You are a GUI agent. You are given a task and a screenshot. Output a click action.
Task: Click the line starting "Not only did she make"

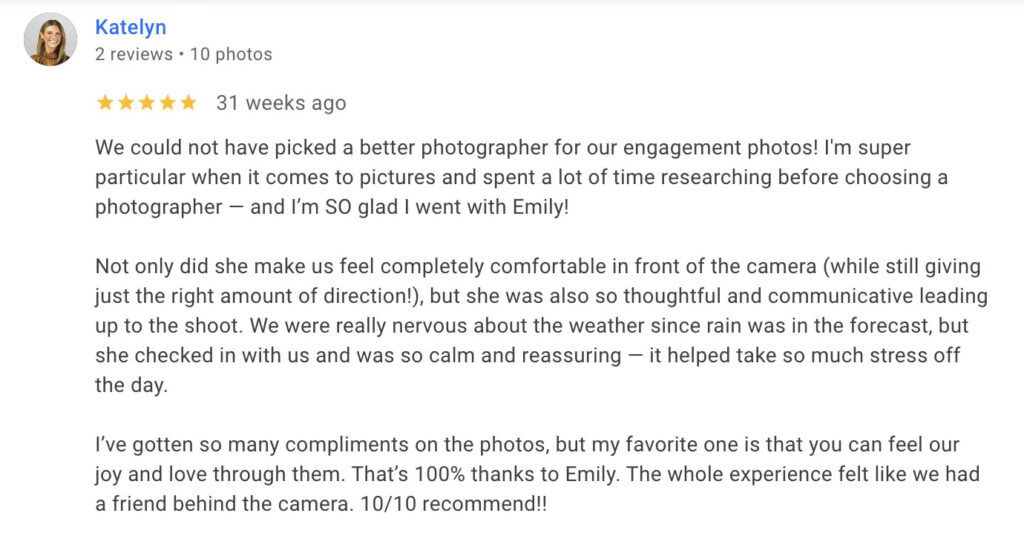click(538, 267)
